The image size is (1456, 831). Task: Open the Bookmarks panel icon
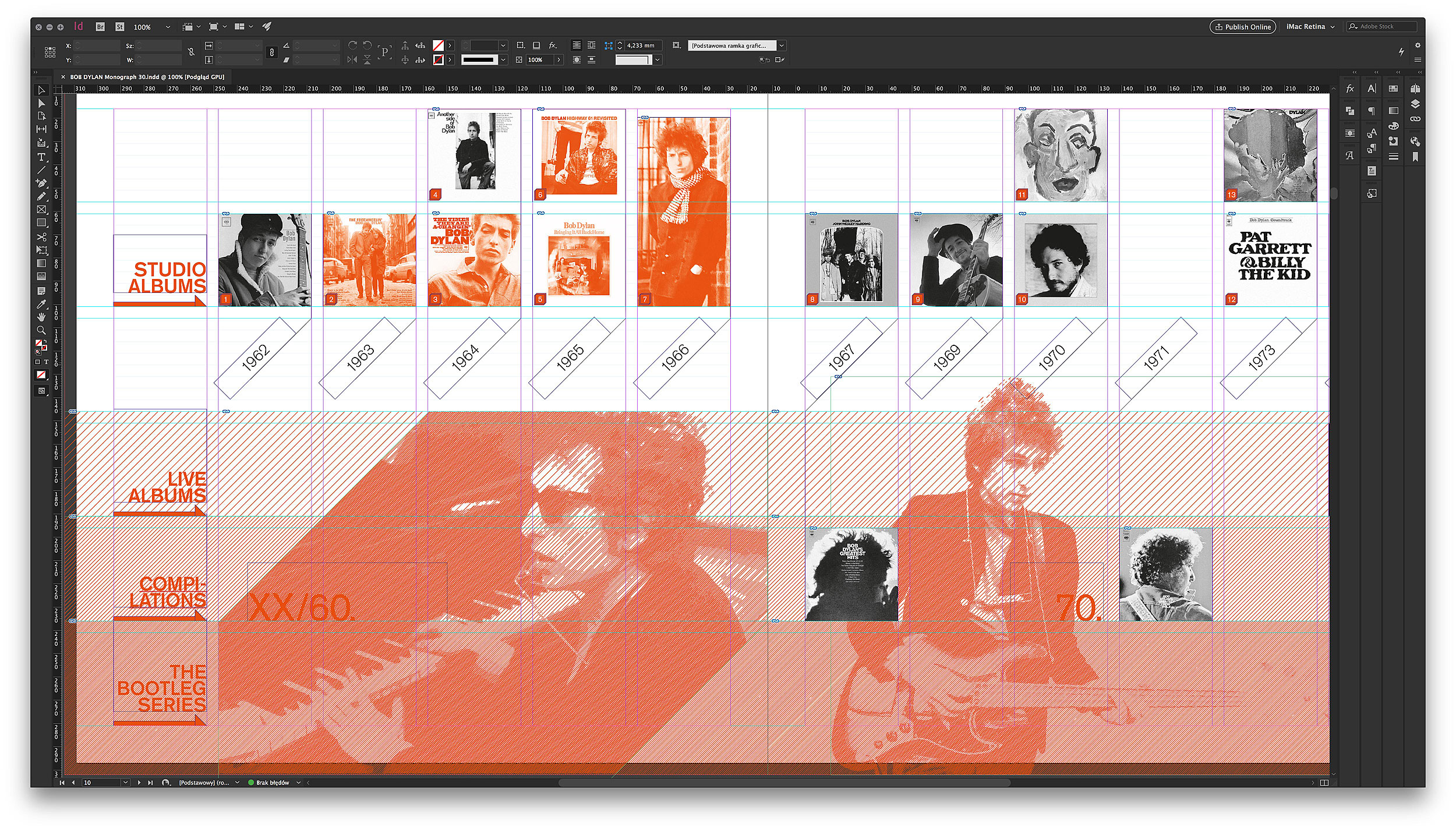pos(1415,157)
